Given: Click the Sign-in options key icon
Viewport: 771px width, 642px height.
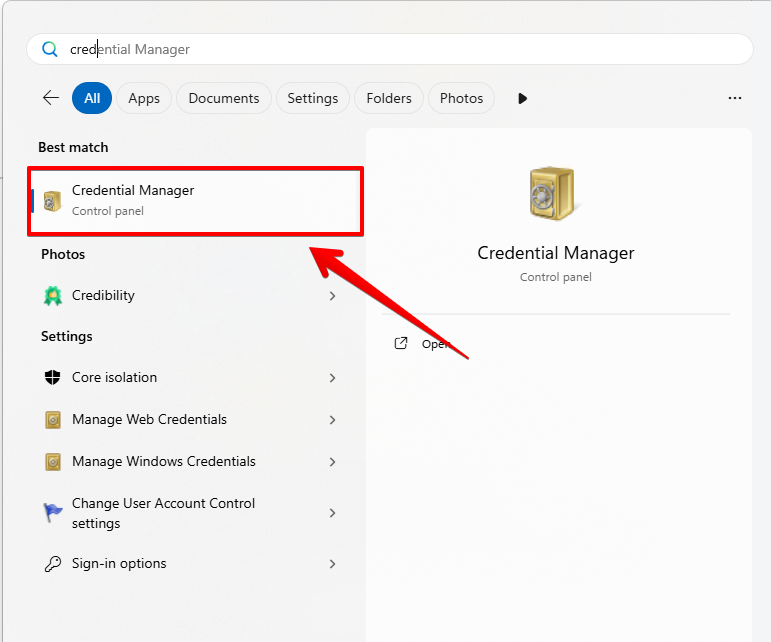Looking at the screenshot, I should click(53, 564).
